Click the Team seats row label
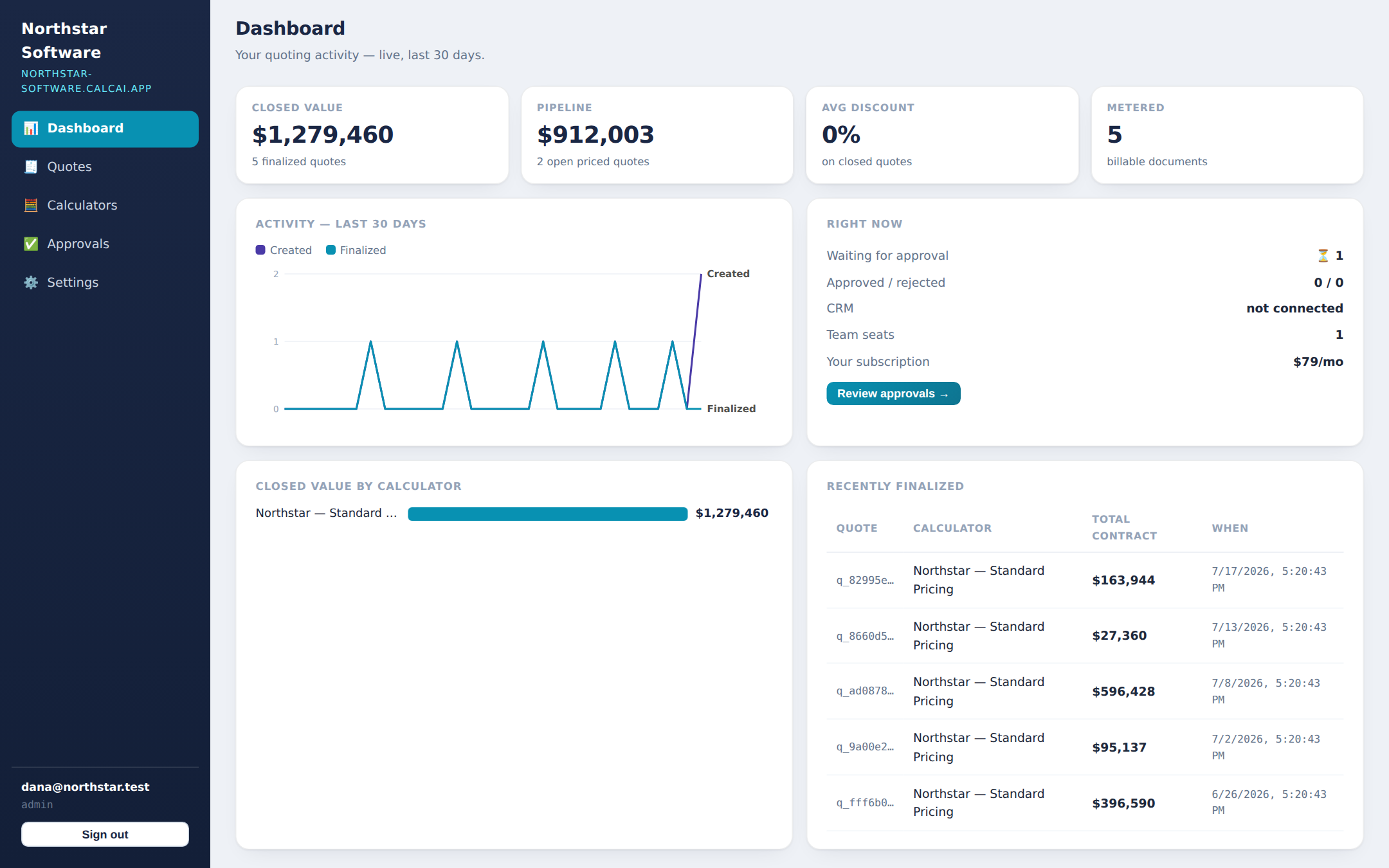This screenshot has width=1389, height=868. pos(860,335)
